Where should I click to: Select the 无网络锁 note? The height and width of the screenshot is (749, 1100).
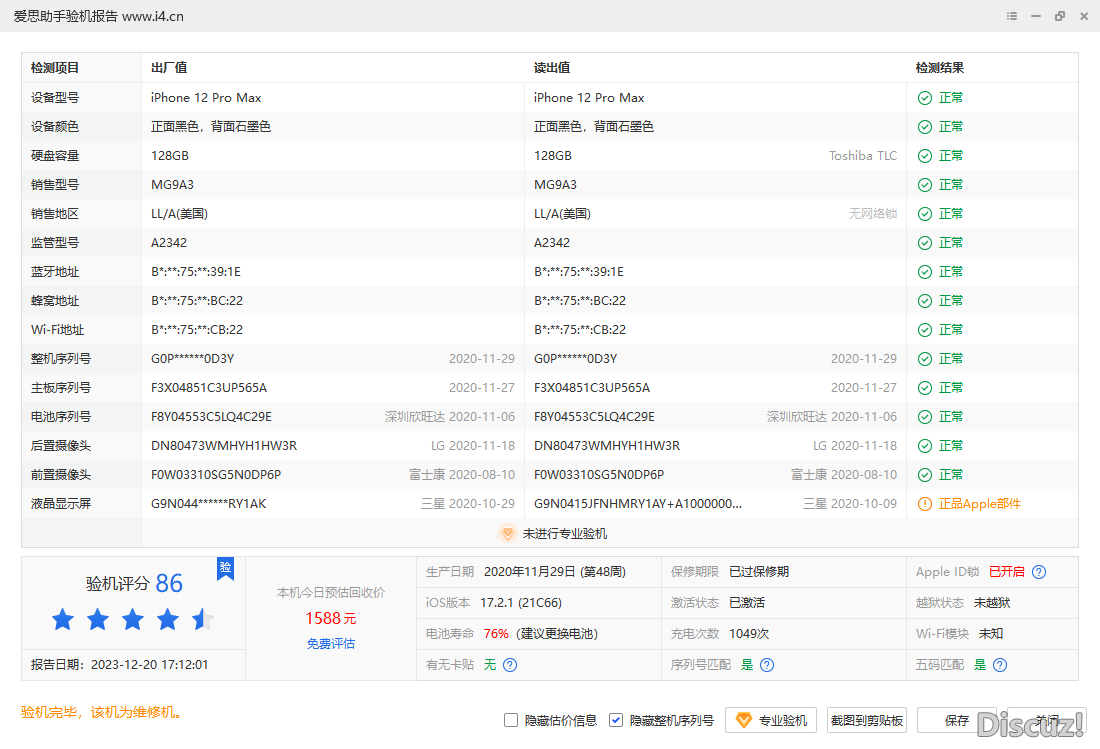click(x=873, y=214)
